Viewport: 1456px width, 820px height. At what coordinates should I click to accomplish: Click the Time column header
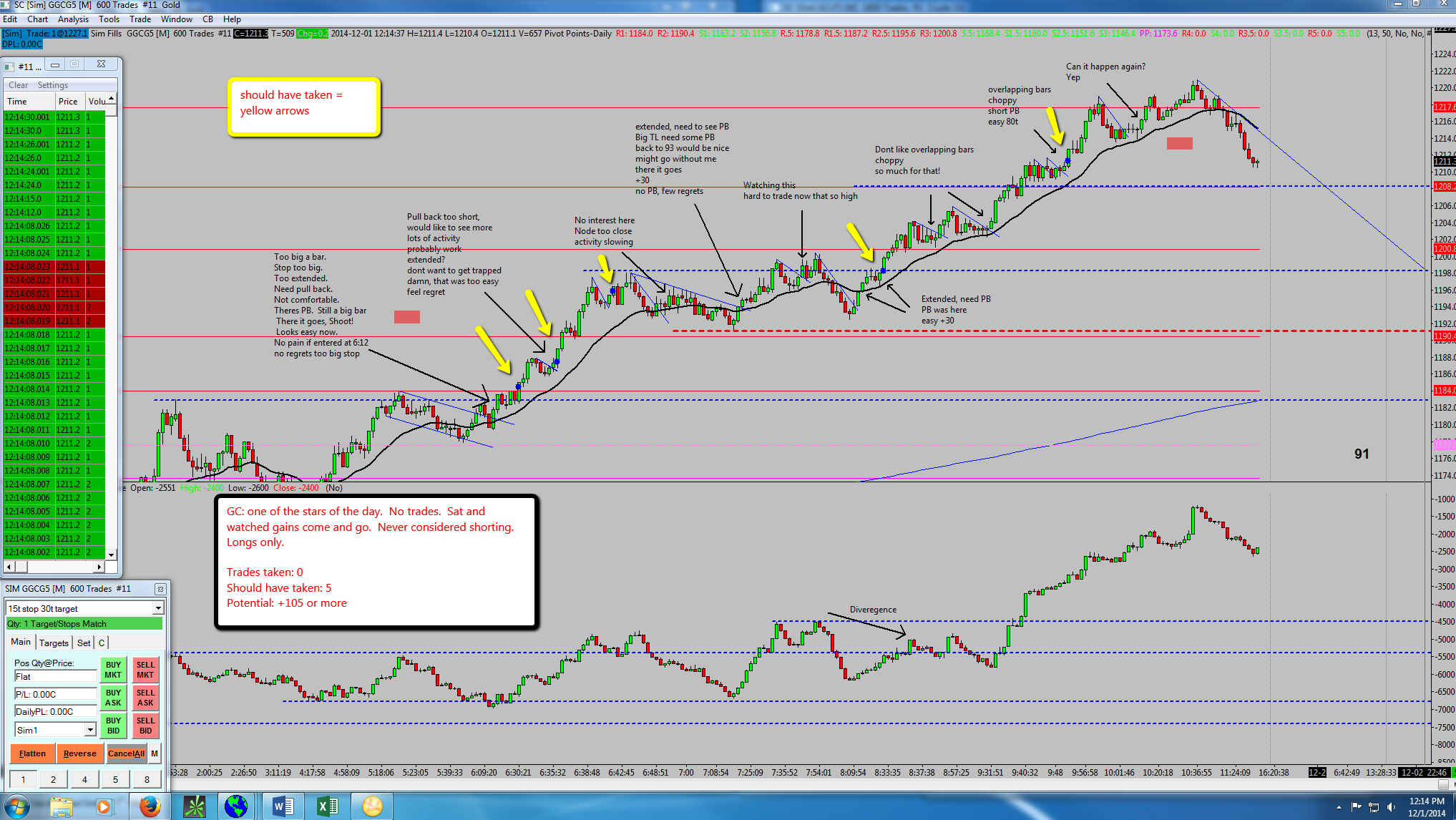(29, 102)
